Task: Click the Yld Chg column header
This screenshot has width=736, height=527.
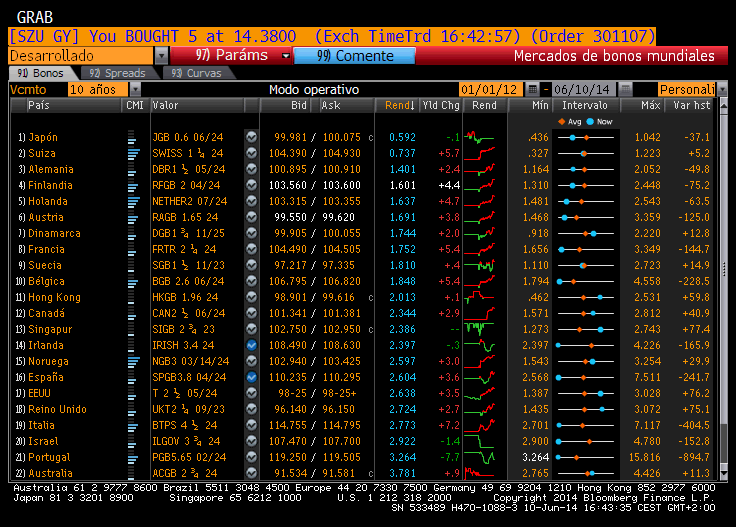Action: 441,106
